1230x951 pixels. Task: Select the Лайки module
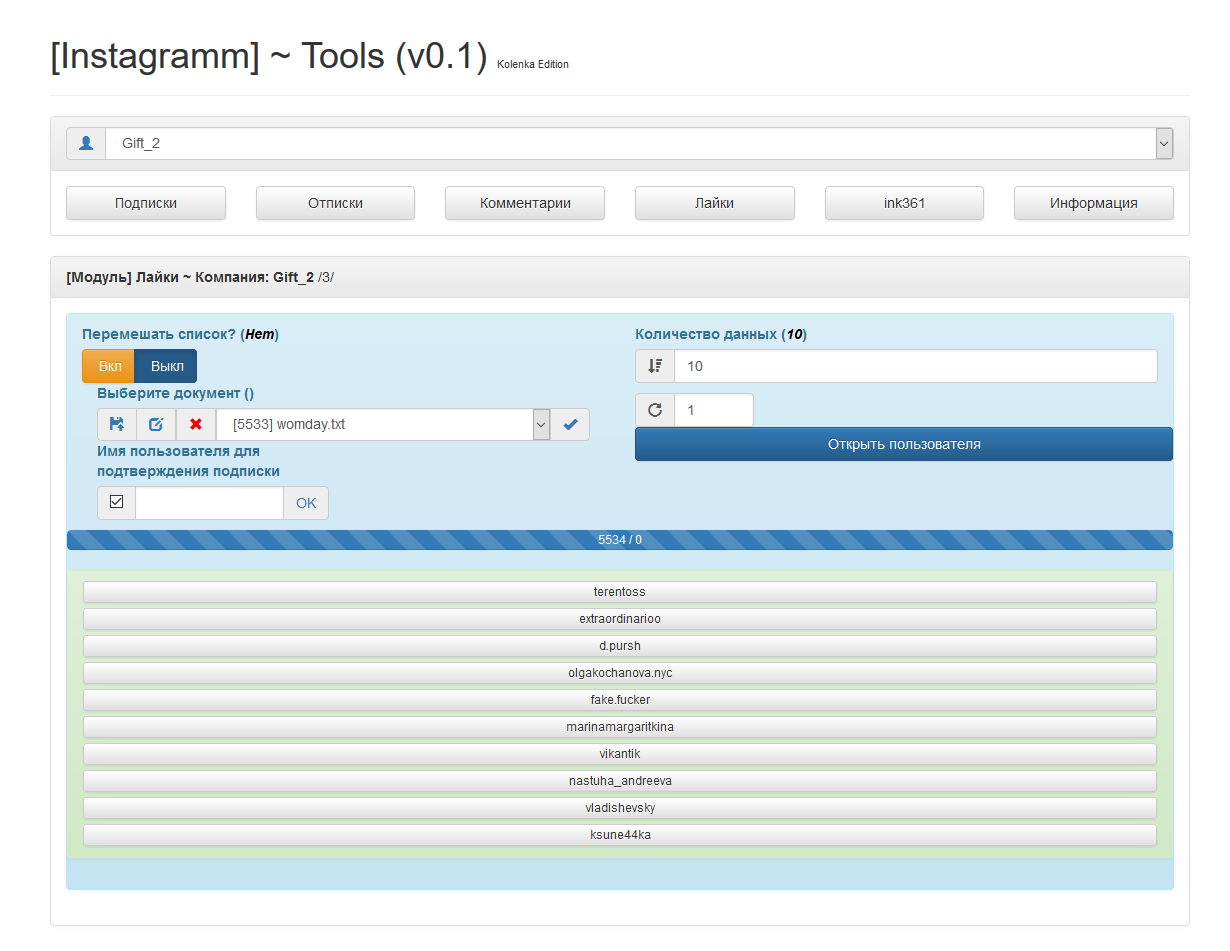(715, 203)
